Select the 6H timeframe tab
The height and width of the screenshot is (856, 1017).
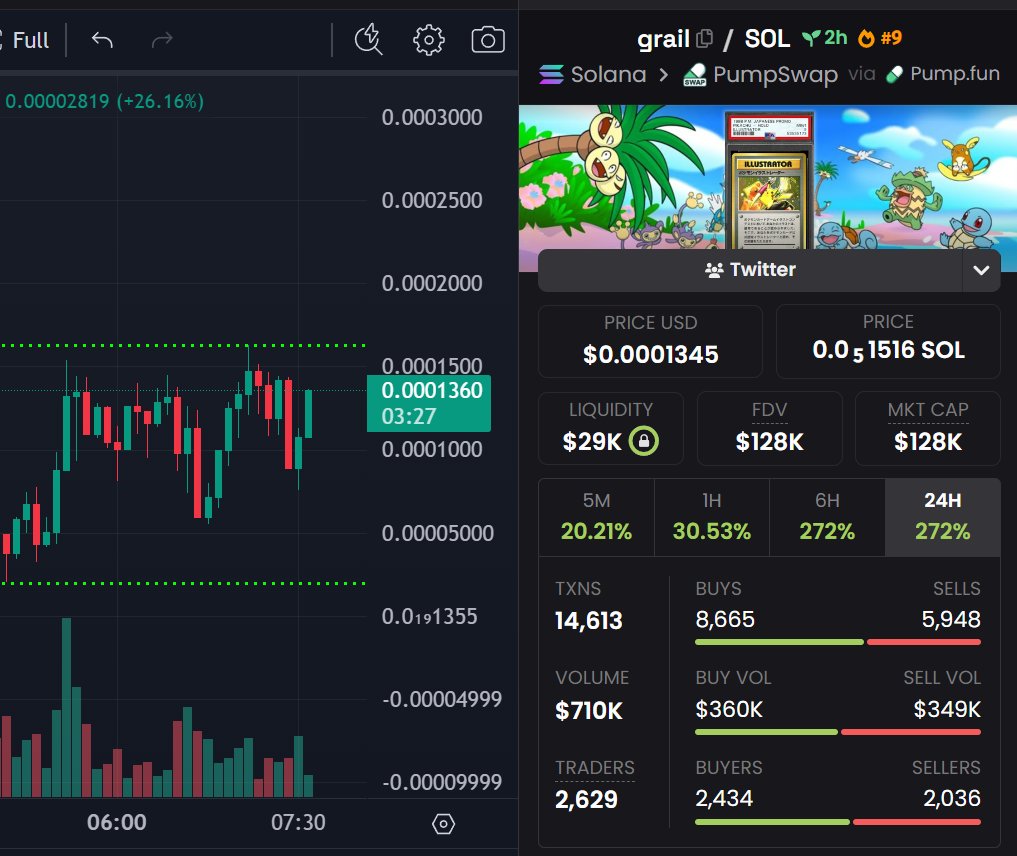(827, 517)
